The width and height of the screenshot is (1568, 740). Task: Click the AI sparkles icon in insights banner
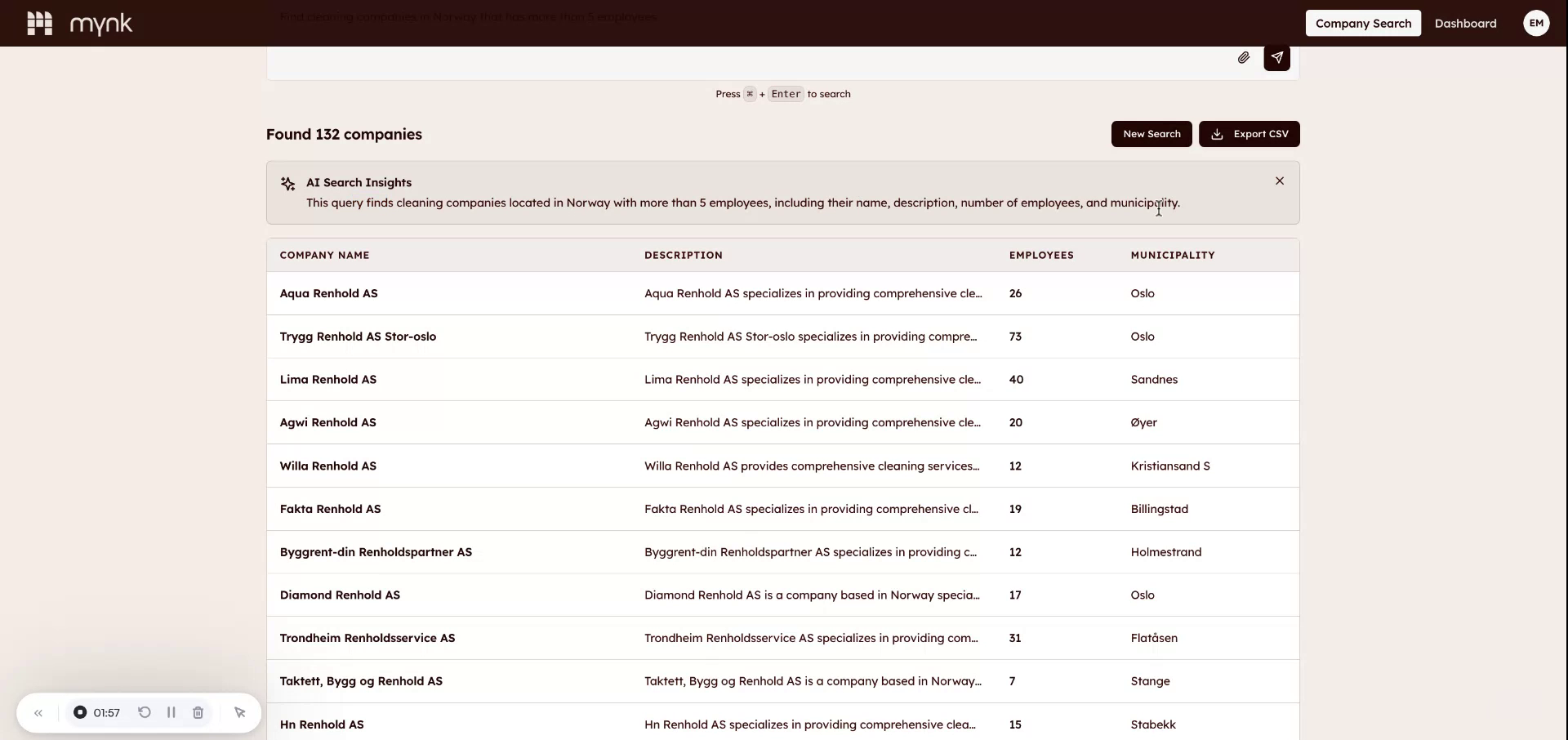pos(287,184)
